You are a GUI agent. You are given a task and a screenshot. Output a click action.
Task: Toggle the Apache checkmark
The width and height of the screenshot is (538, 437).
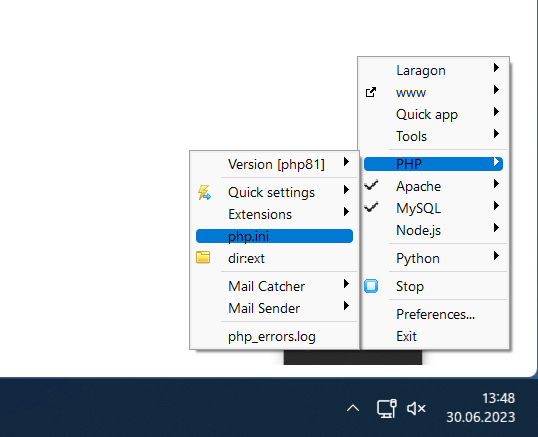click(x=371, y=185)
